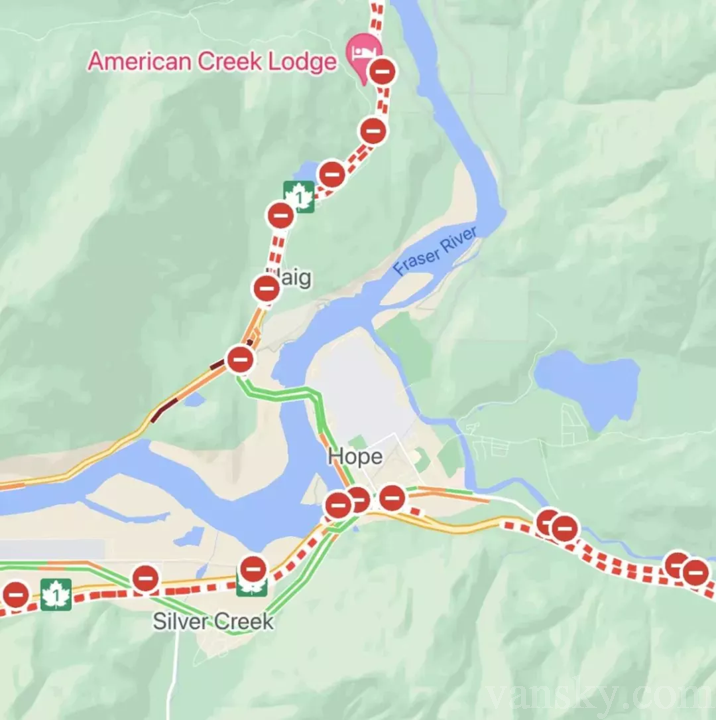Select the Hope town label
Screen dimensions: 716x720
(x=355, y=457)
